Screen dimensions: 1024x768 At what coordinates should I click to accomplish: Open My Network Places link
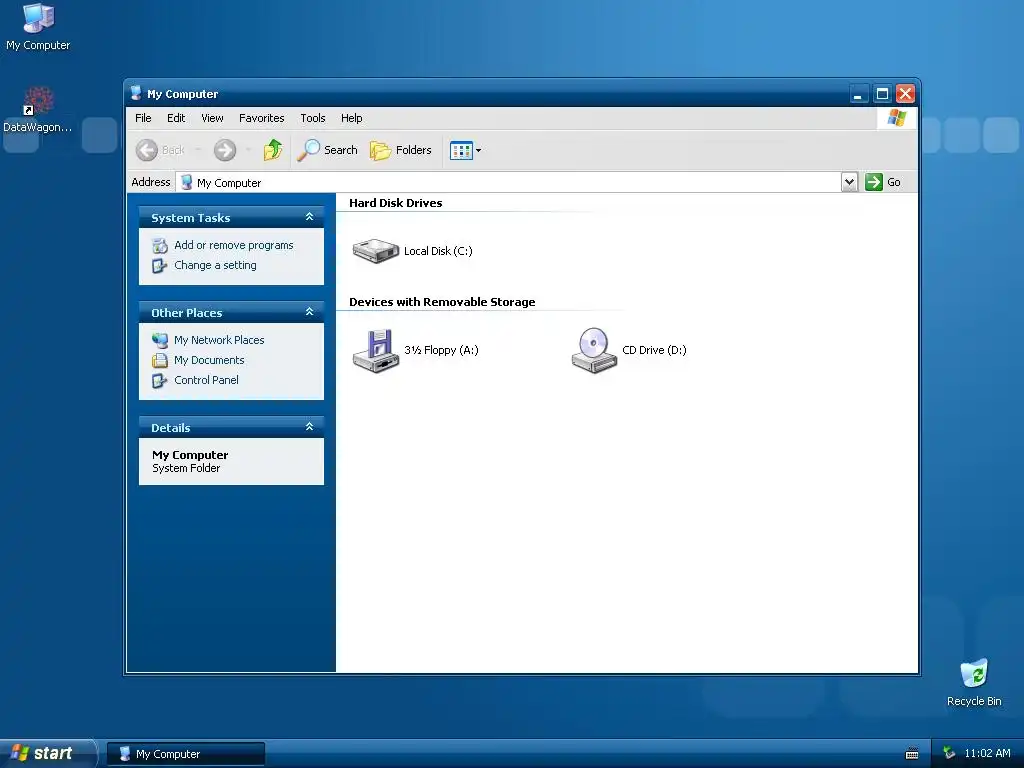click(x=219, y=340)
